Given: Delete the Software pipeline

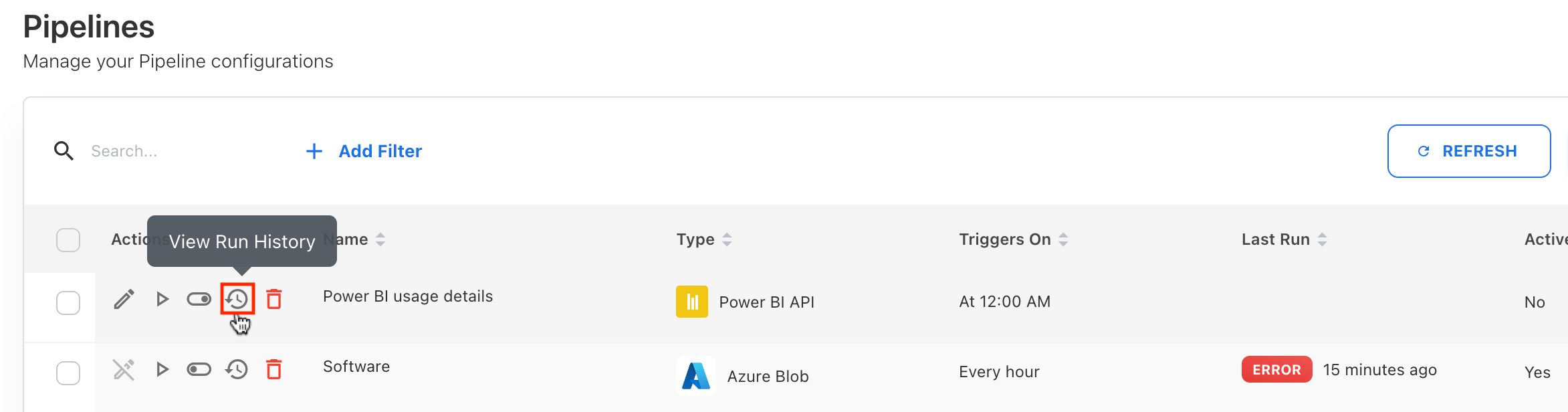Looking at the screenshot, I should pyautogui.click(x=274, y=369).
